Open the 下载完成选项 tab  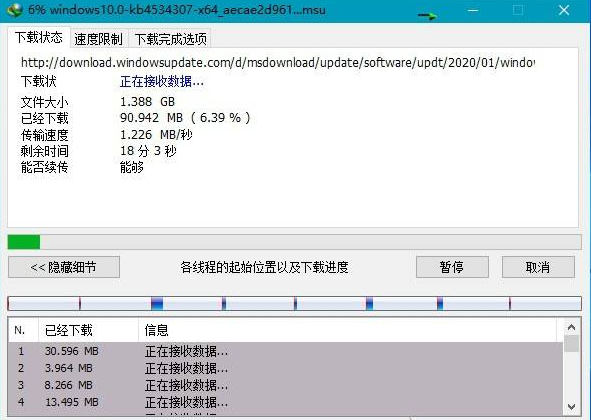click(x=170, y=39)
